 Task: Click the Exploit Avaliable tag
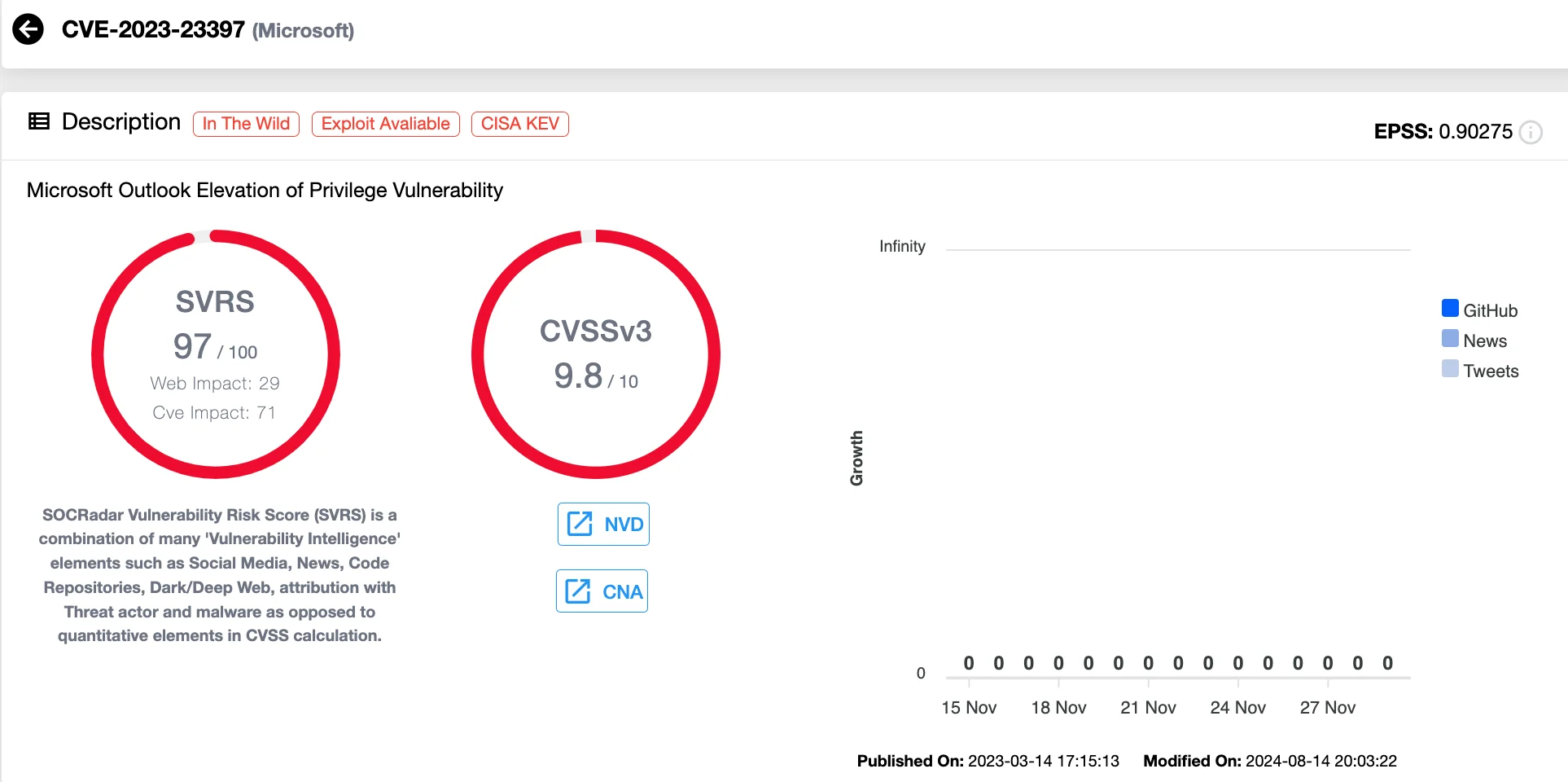(386, 124)
